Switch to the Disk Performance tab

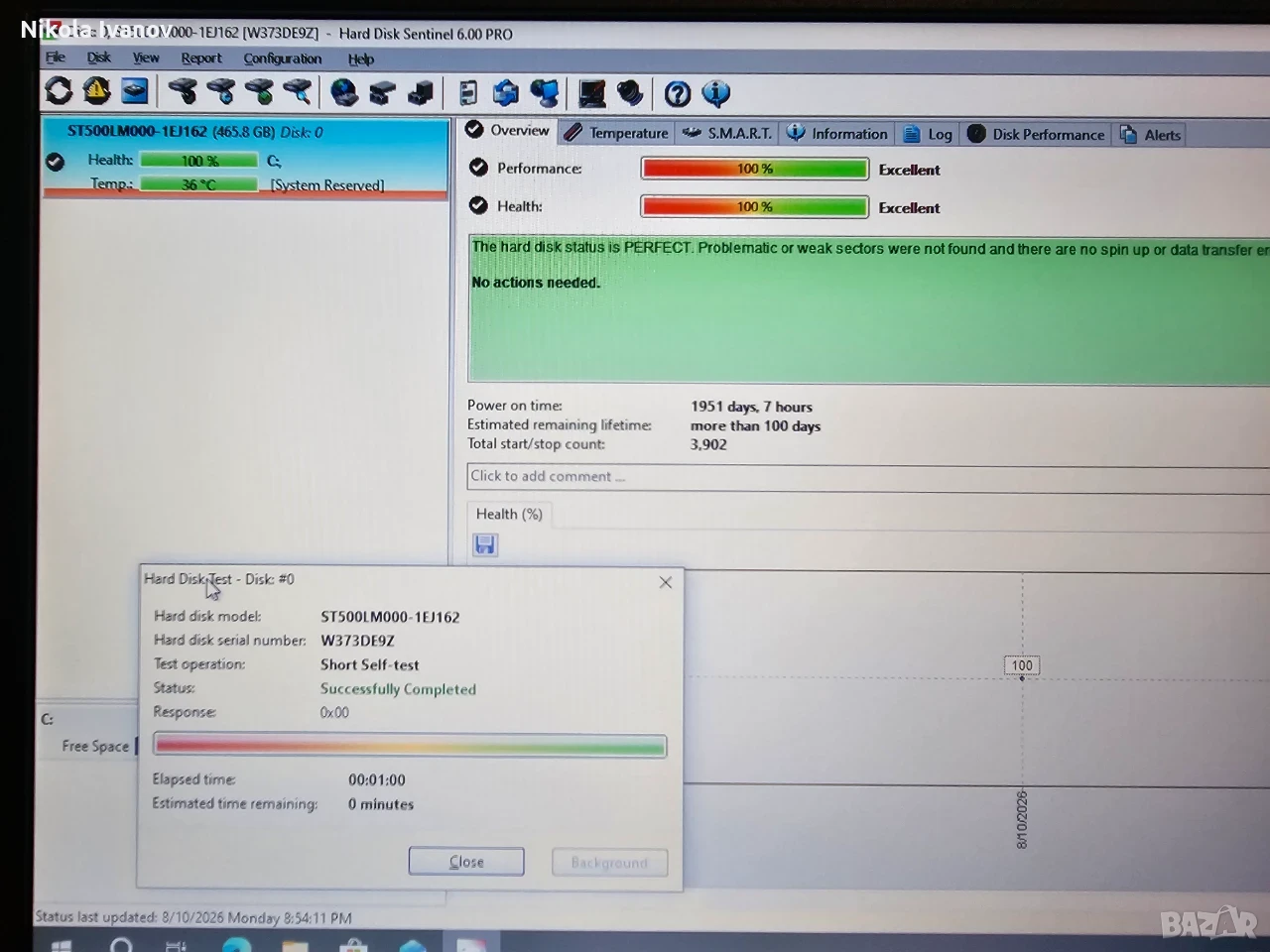pos(1036,134)
